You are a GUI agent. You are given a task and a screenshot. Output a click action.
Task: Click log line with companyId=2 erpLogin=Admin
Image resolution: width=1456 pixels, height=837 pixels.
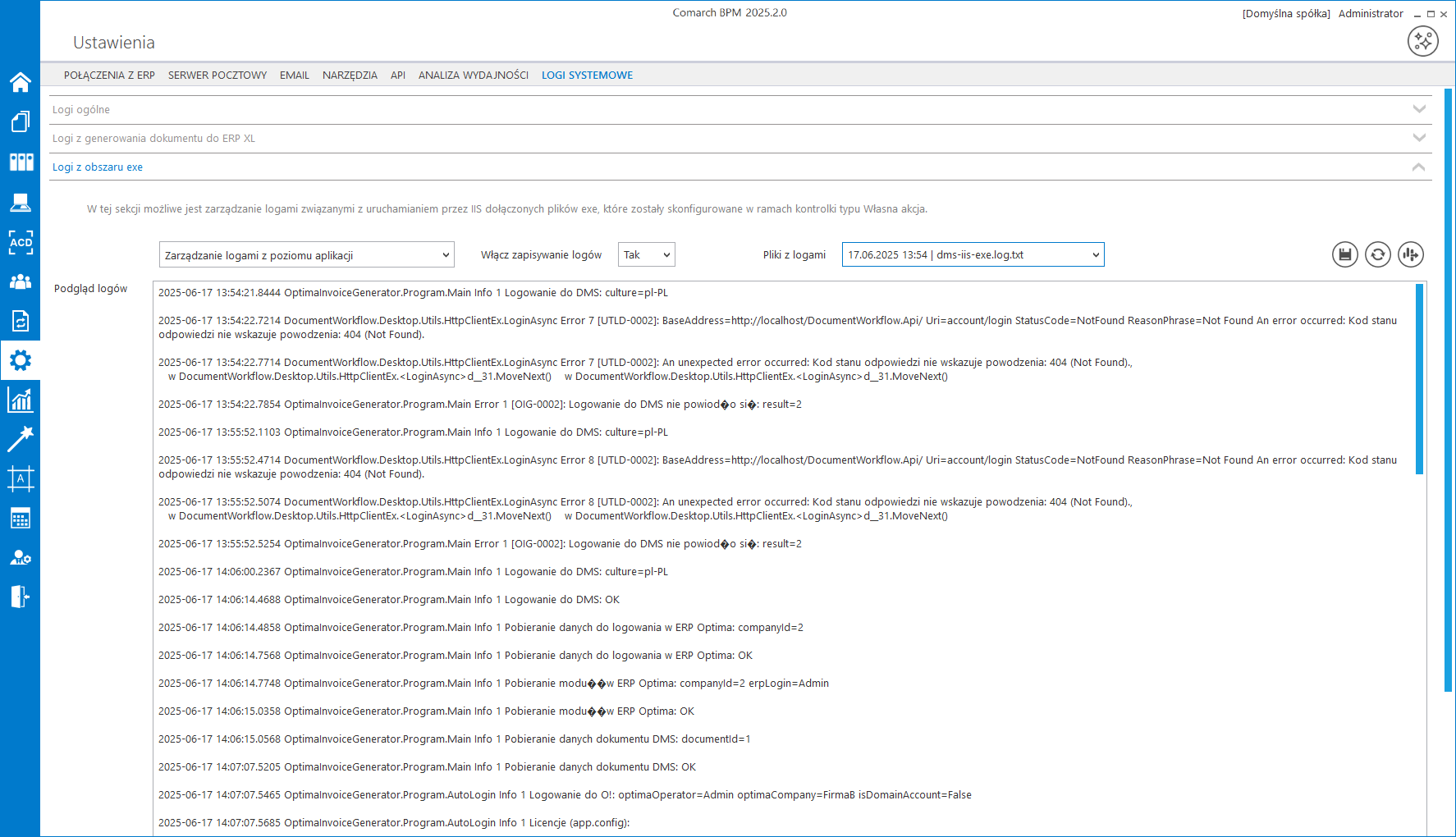tap(493, 684)
